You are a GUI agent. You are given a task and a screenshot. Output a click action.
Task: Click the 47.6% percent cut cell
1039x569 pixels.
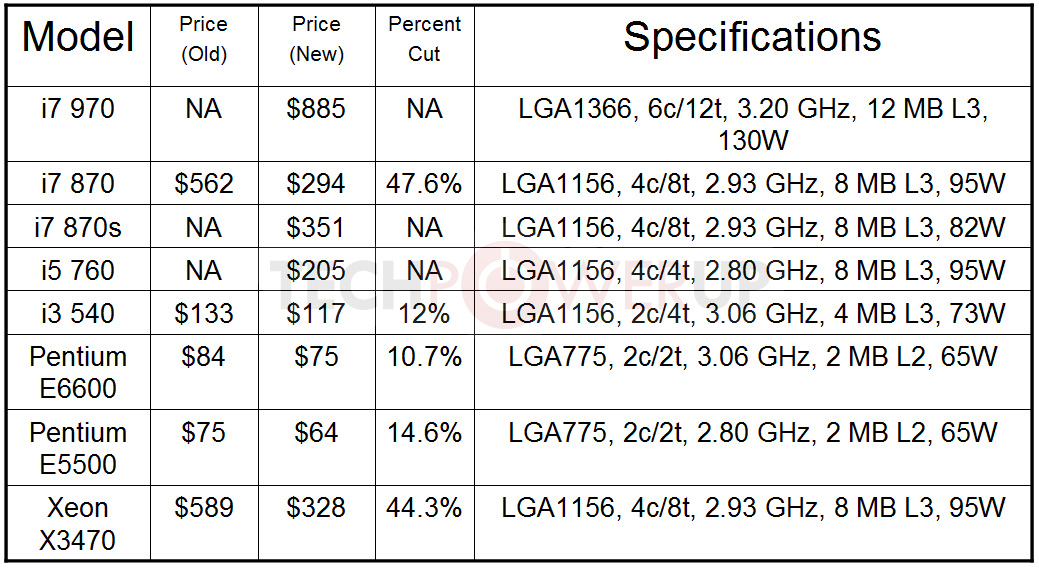424,184
